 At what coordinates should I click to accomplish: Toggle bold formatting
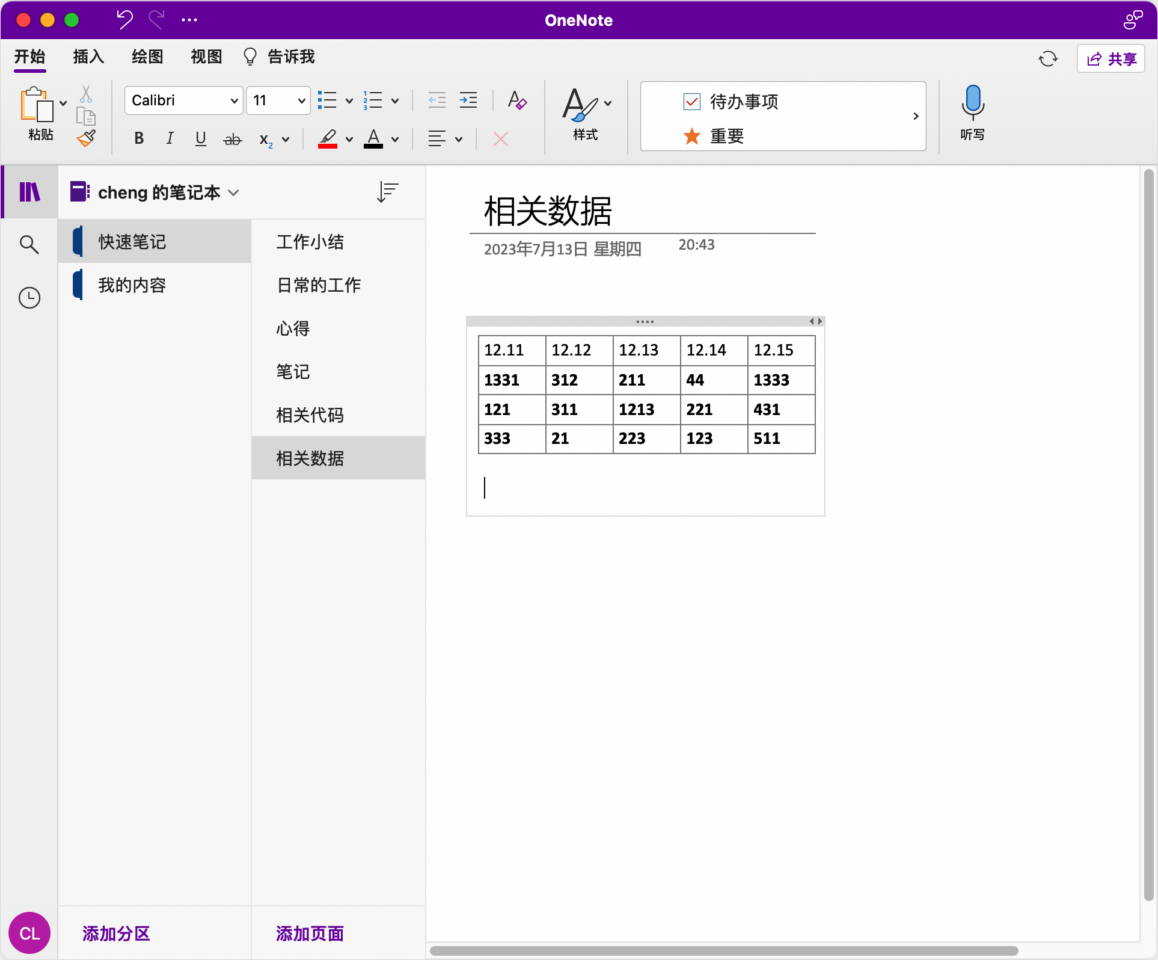tap(139, 139)
